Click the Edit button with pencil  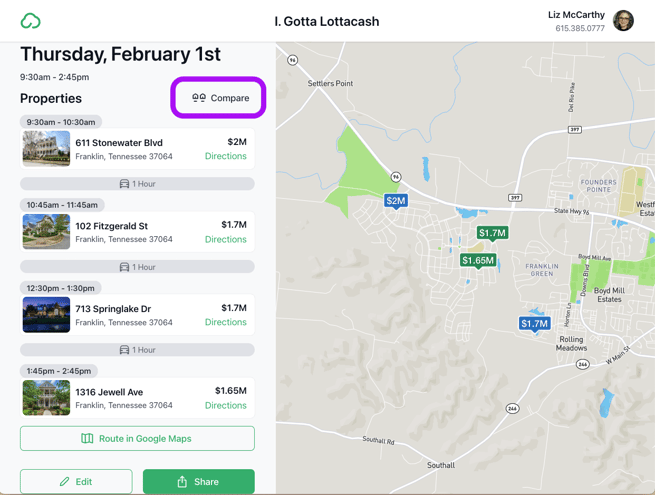76,481
